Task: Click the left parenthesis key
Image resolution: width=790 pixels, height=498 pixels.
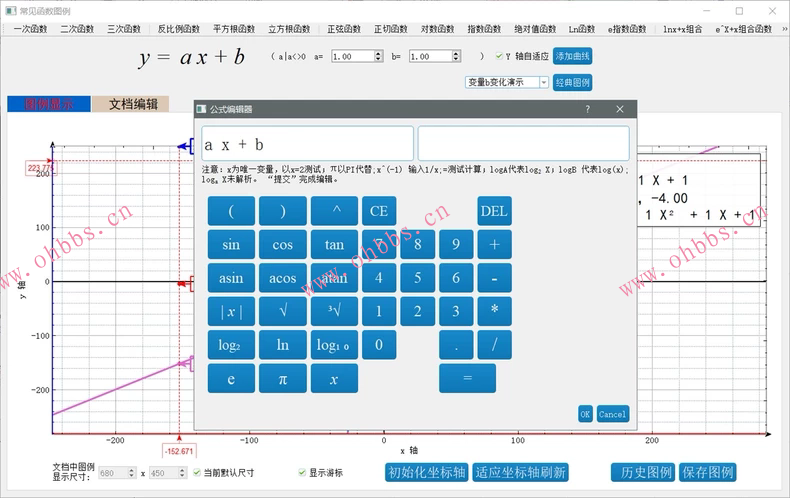Action: 231,211
